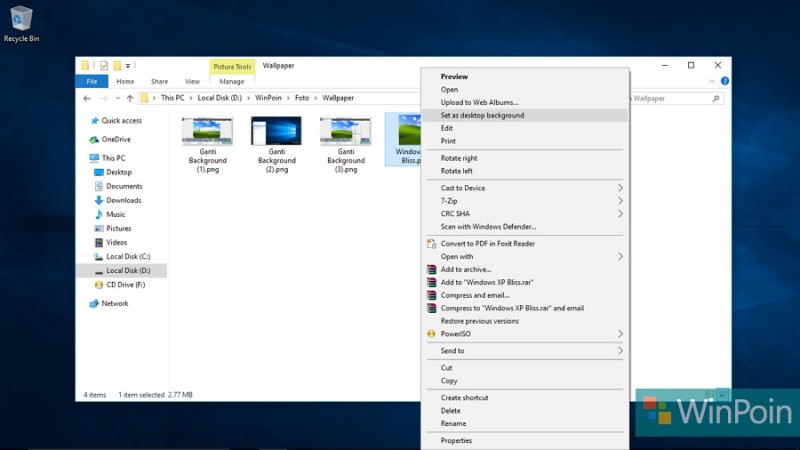The height and width of the screenshot is (450, 800).
Task: Click the search magnifier icon
Action: coord(716,98)
